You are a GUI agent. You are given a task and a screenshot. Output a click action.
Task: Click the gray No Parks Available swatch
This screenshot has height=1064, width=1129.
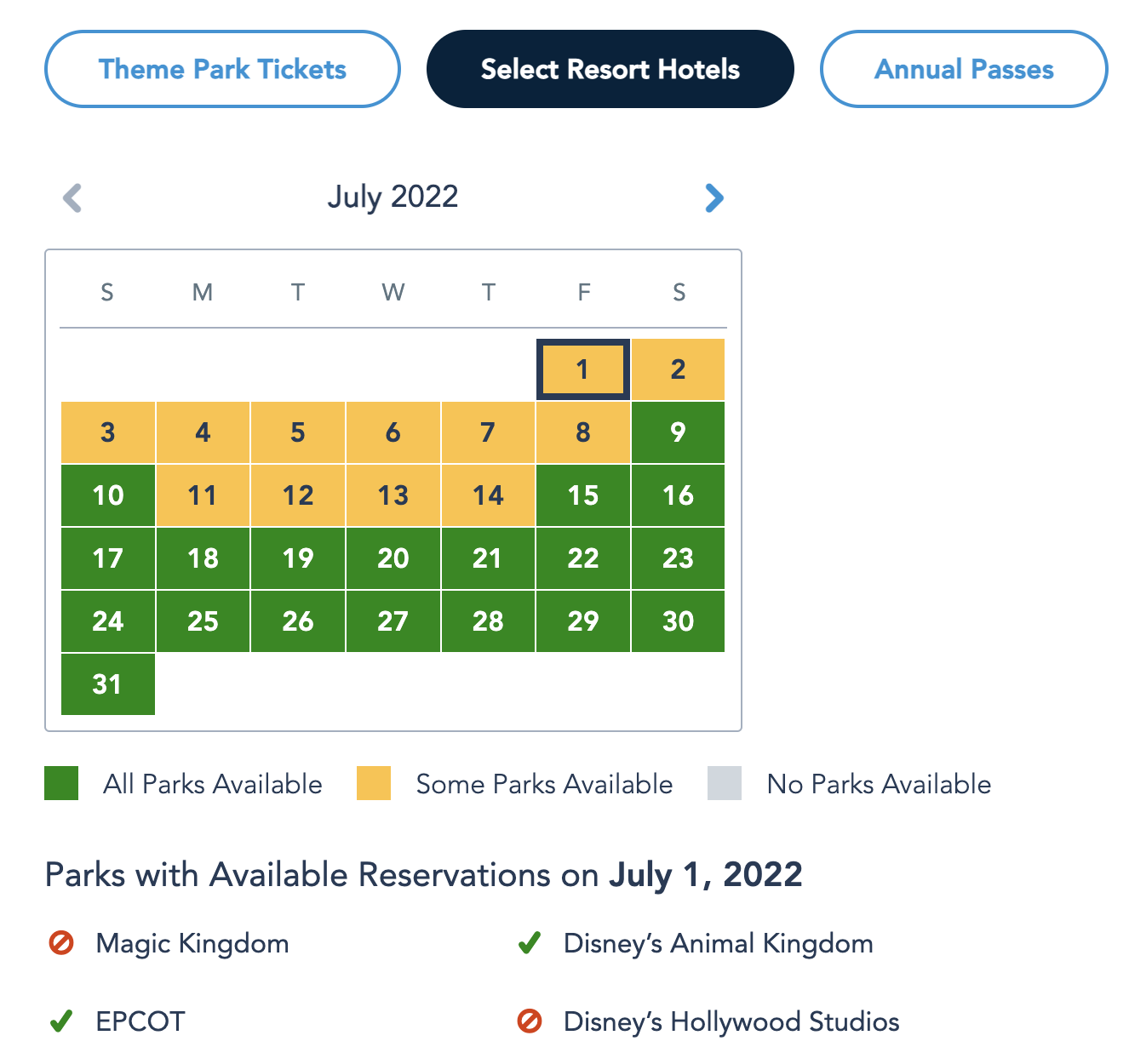click(725, 783)
